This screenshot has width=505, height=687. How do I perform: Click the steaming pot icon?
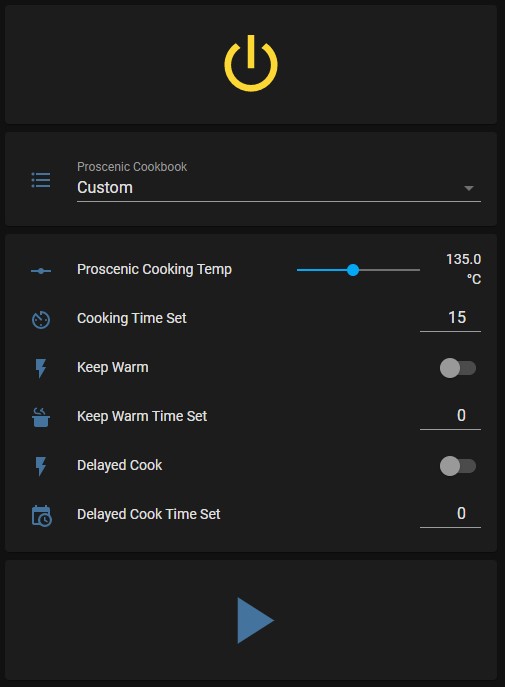[41, 417]
